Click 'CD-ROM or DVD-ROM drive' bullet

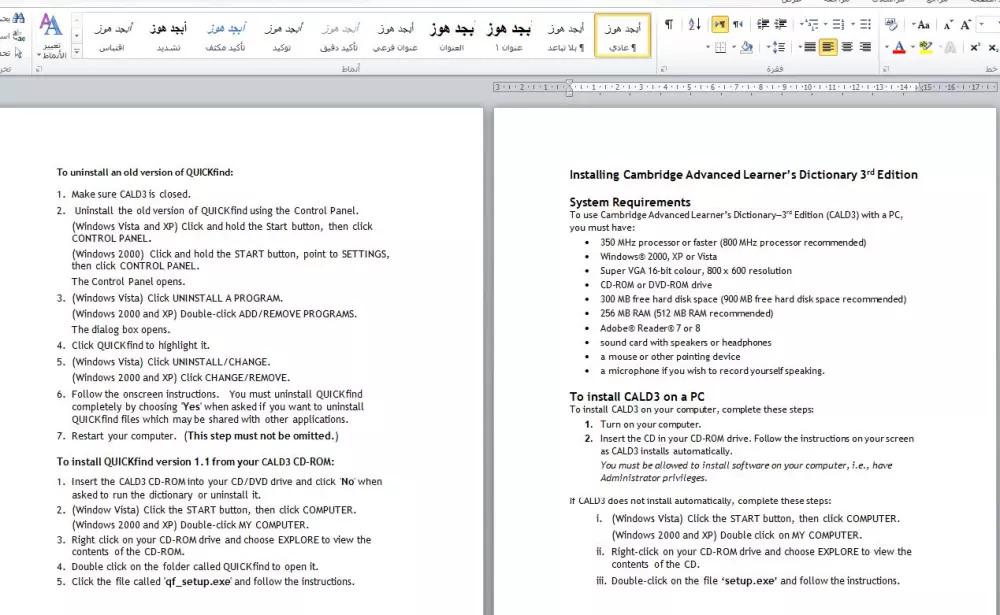pos(656,285)
